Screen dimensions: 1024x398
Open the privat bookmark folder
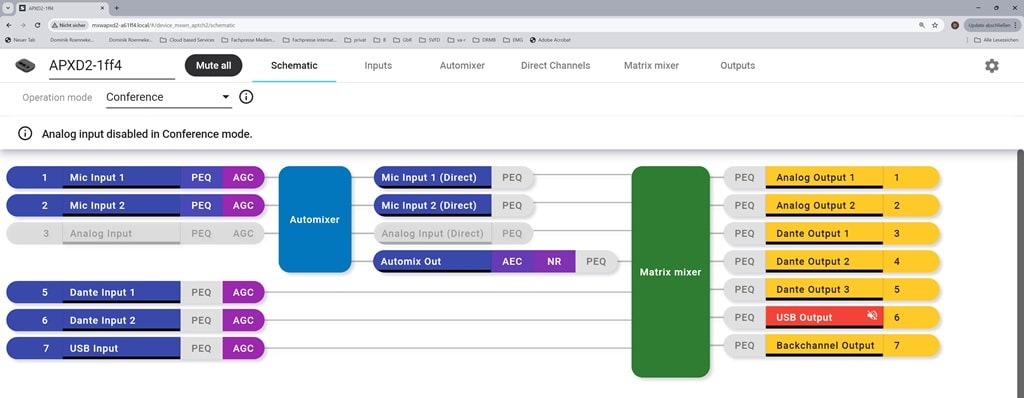click(355, 40)
